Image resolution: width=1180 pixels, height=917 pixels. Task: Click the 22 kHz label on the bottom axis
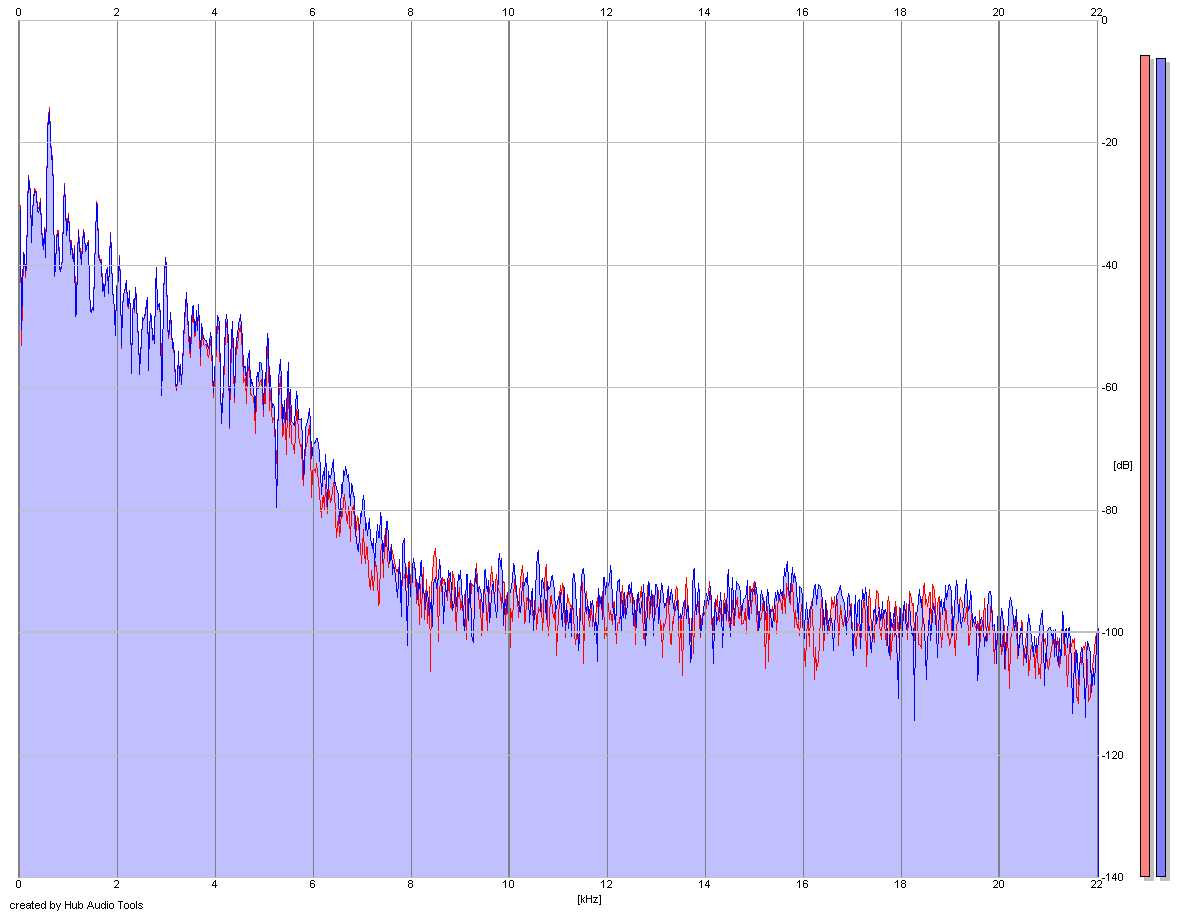click(x=1096, y=884)
